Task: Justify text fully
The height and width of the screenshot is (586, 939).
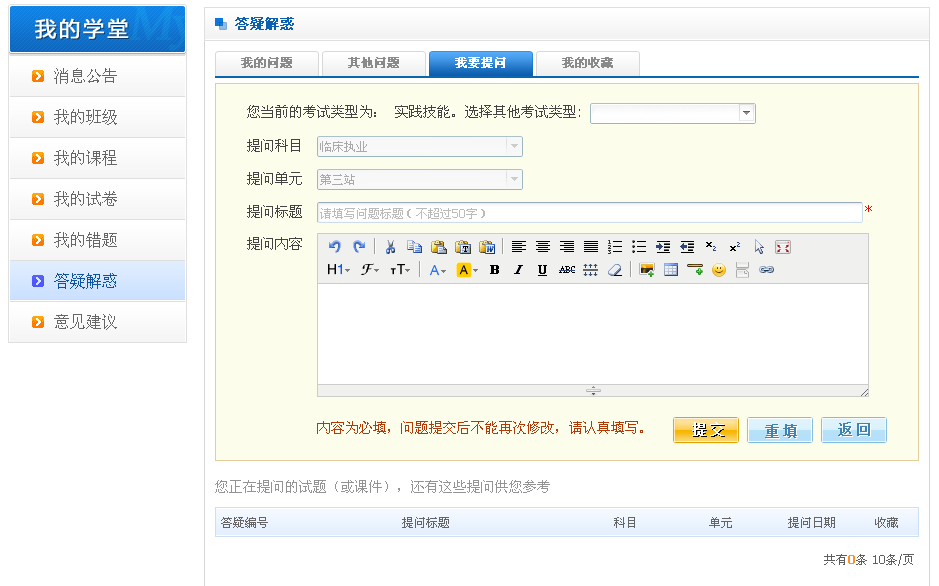Action: tap(590, 247)
